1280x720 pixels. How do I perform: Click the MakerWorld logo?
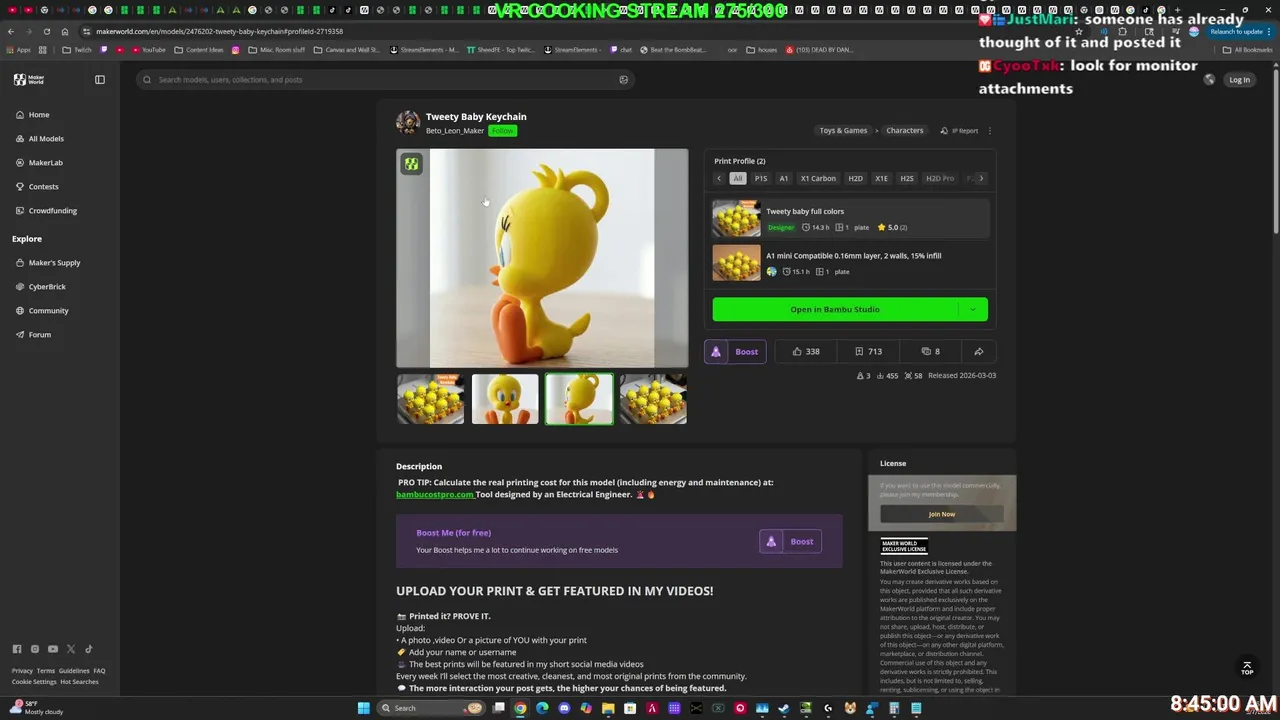[29, 79]
